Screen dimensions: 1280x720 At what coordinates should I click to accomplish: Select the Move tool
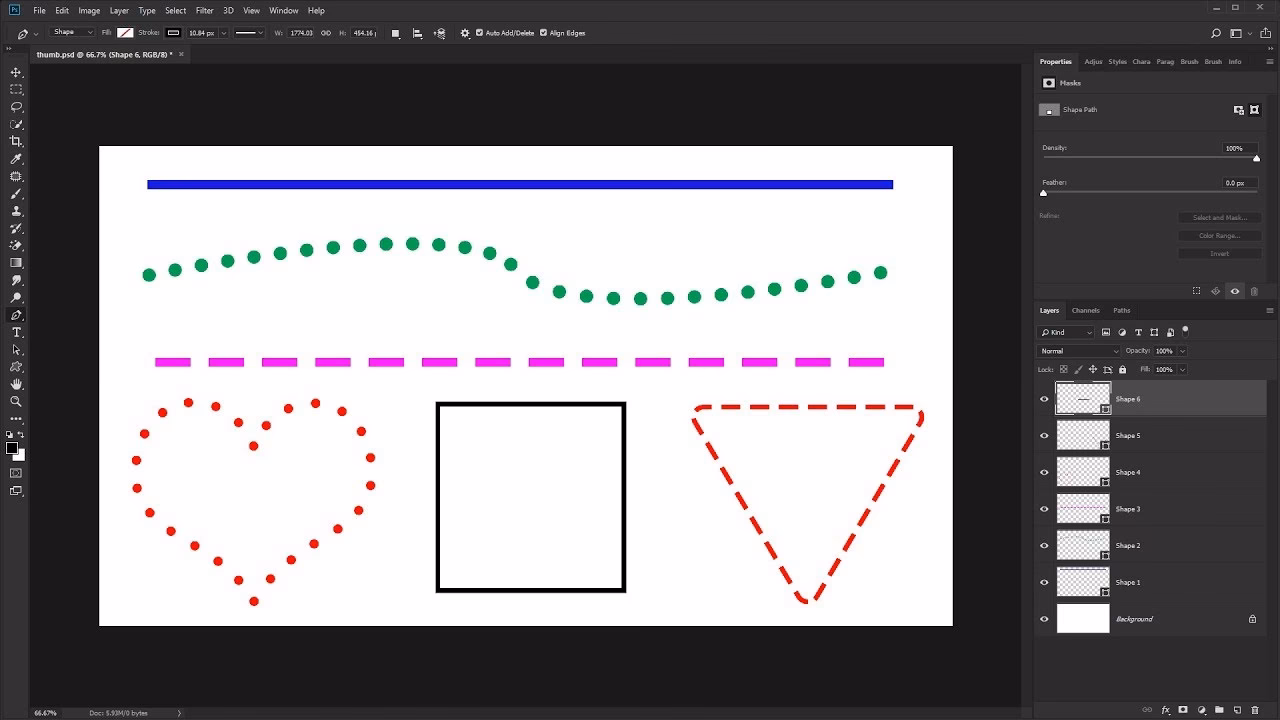(x=16, y=72)
